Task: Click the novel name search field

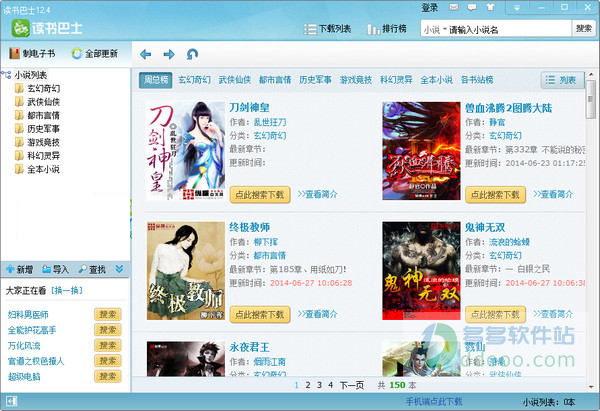Action: click(509, 29)
